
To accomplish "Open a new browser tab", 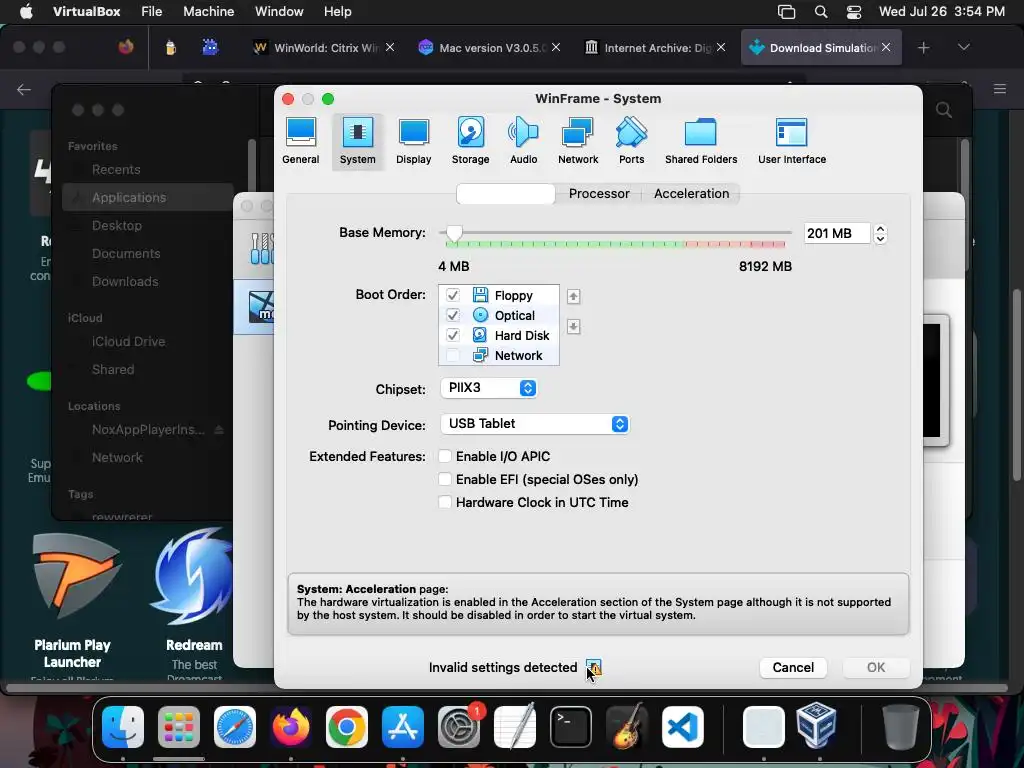I will [923, 47].
